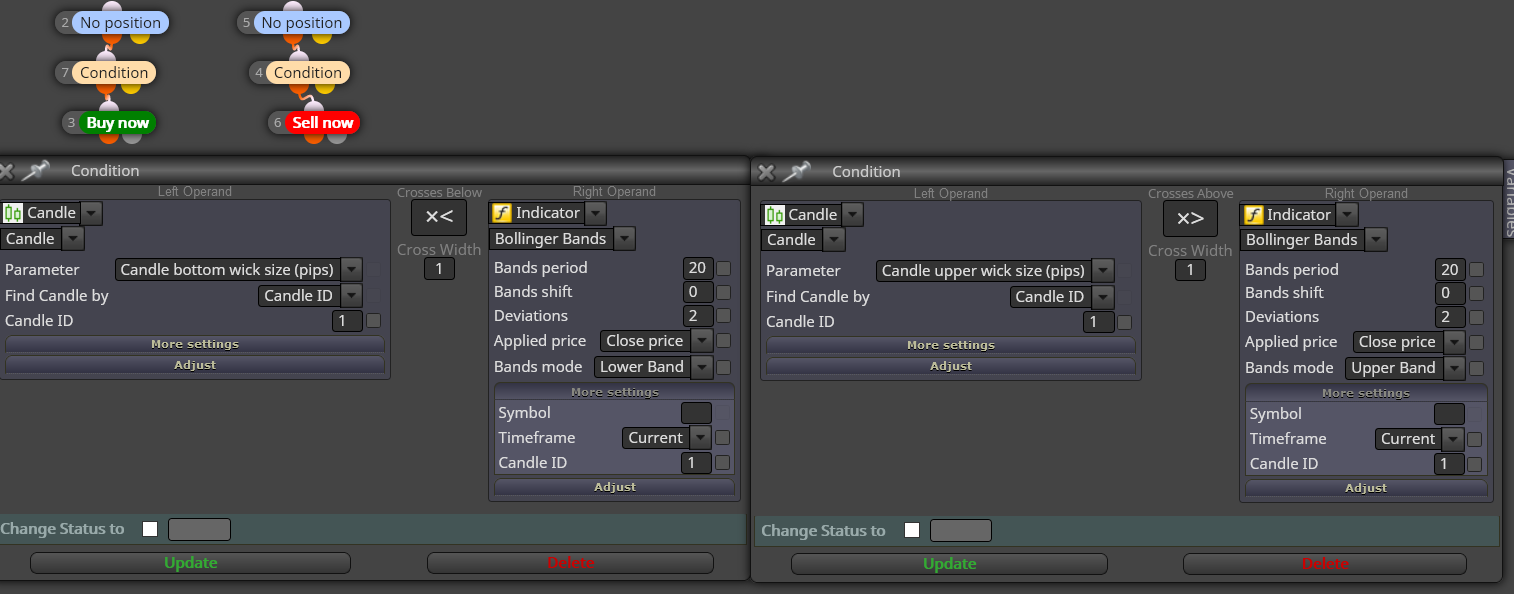Pin the left Condition panel
The height and width of the screenshot is (594, 1514).
pos(35,171)
